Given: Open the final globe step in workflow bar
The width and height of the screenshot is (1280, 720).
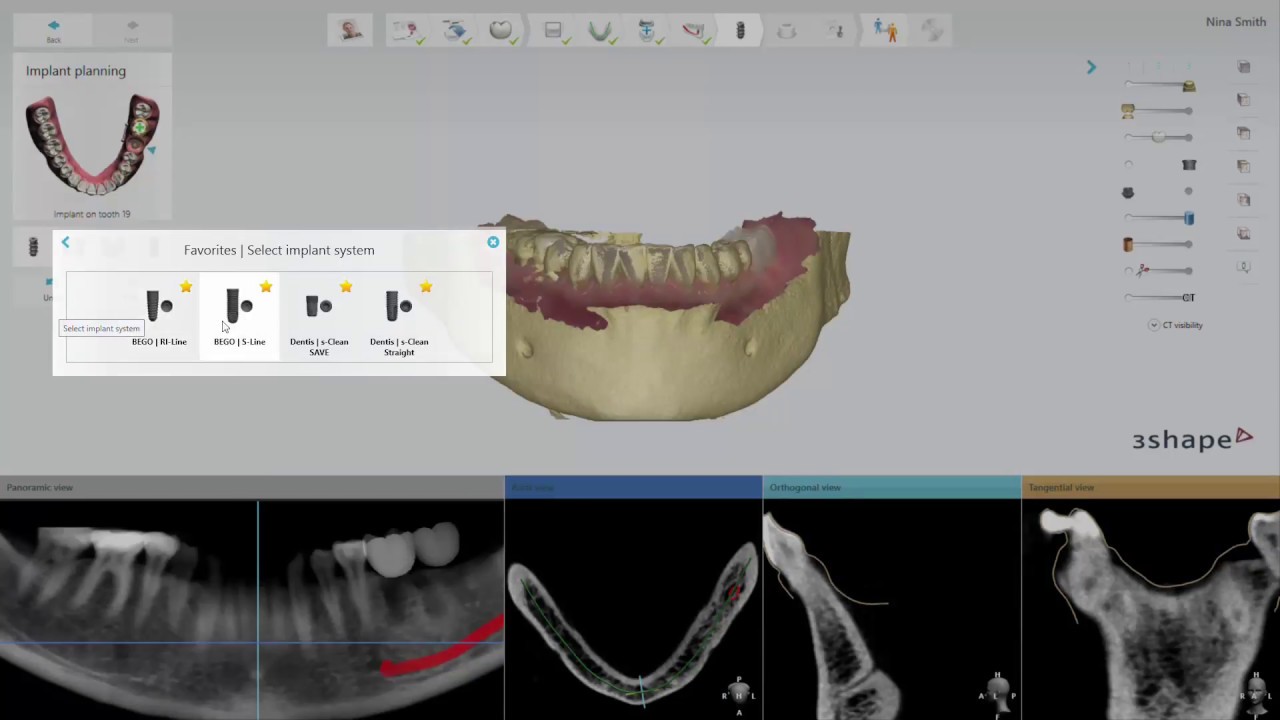Looking at the screenshot, I should [931, 31].
